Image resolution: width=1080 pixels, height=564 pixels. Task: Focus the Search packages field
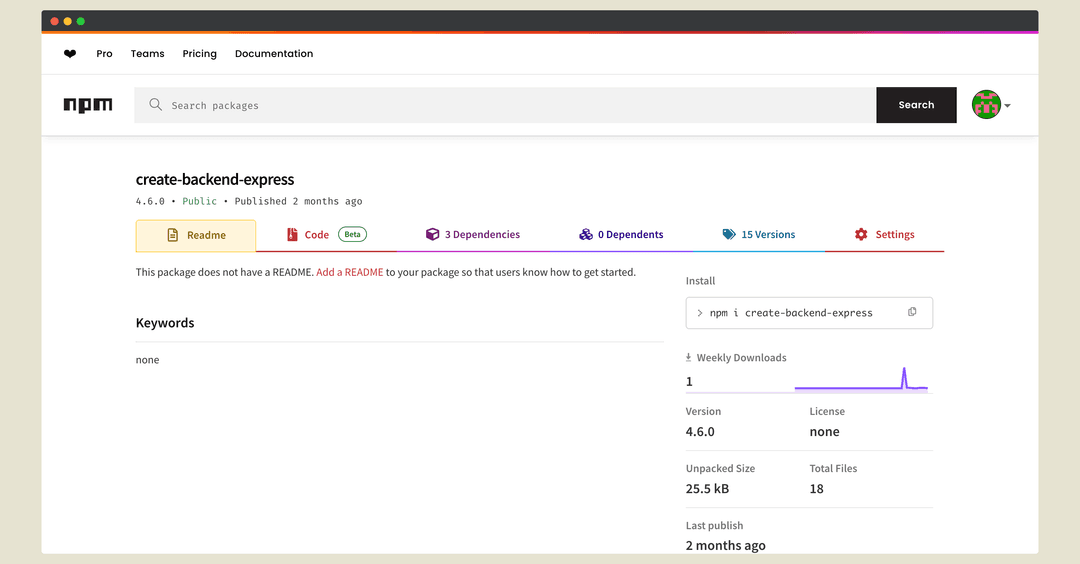(505, 105)
